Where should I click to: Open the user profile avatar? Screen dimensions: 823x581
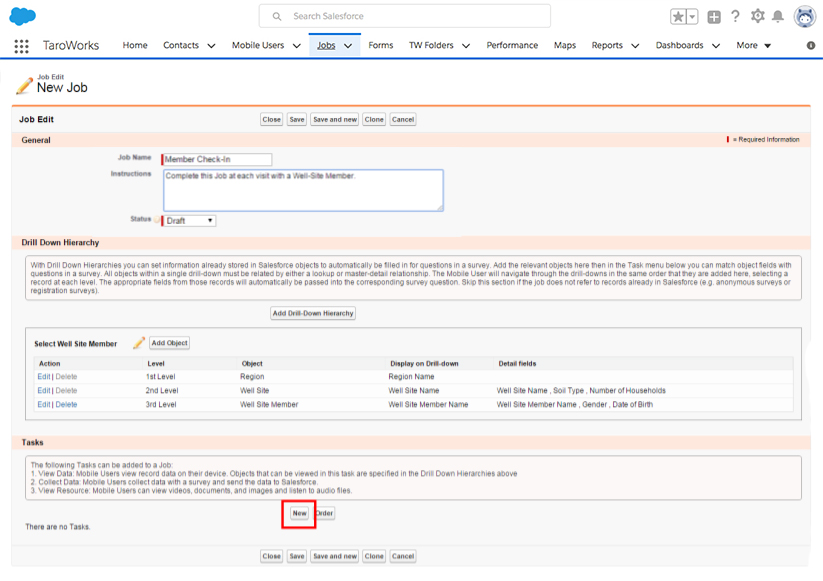[804, 17]
